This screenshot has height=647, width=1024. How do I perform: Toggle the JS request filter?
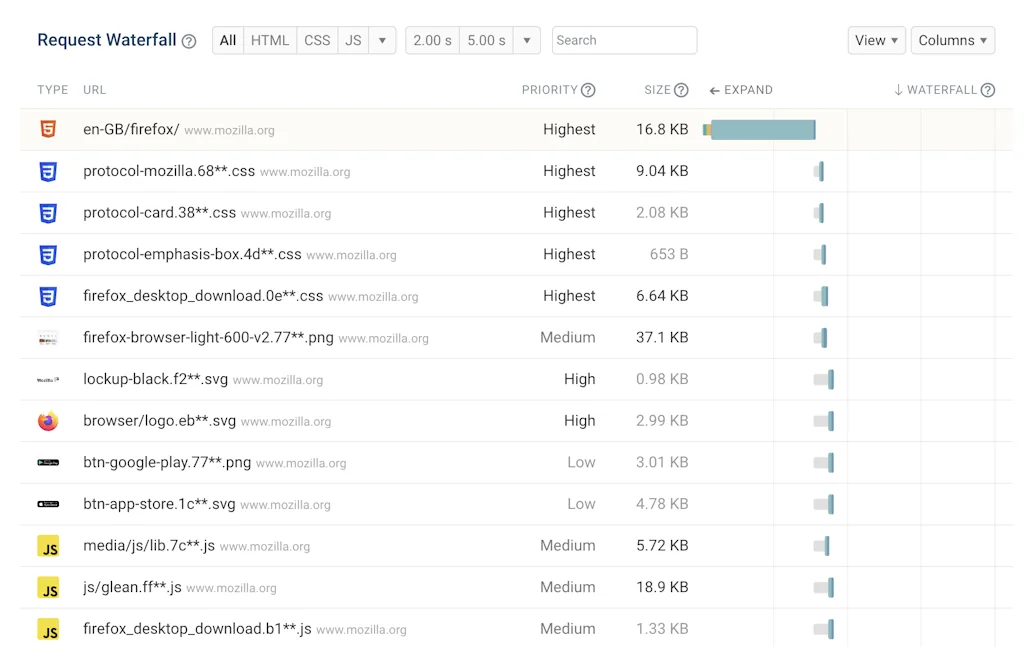pos(352,40)
